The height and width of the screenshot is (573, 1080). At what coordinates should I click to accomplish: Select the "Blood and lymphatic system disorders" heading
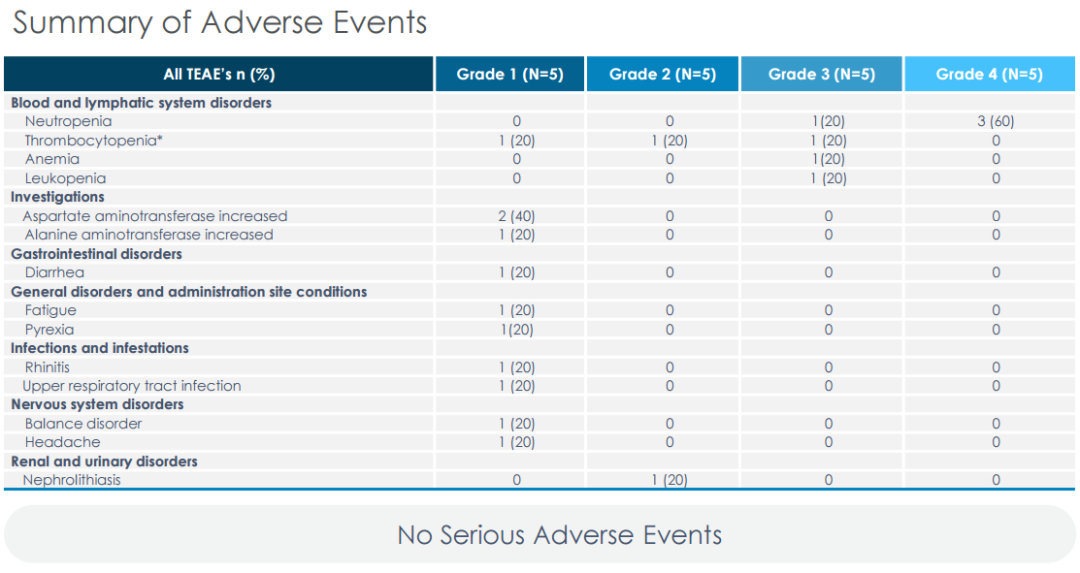point(141,103)
